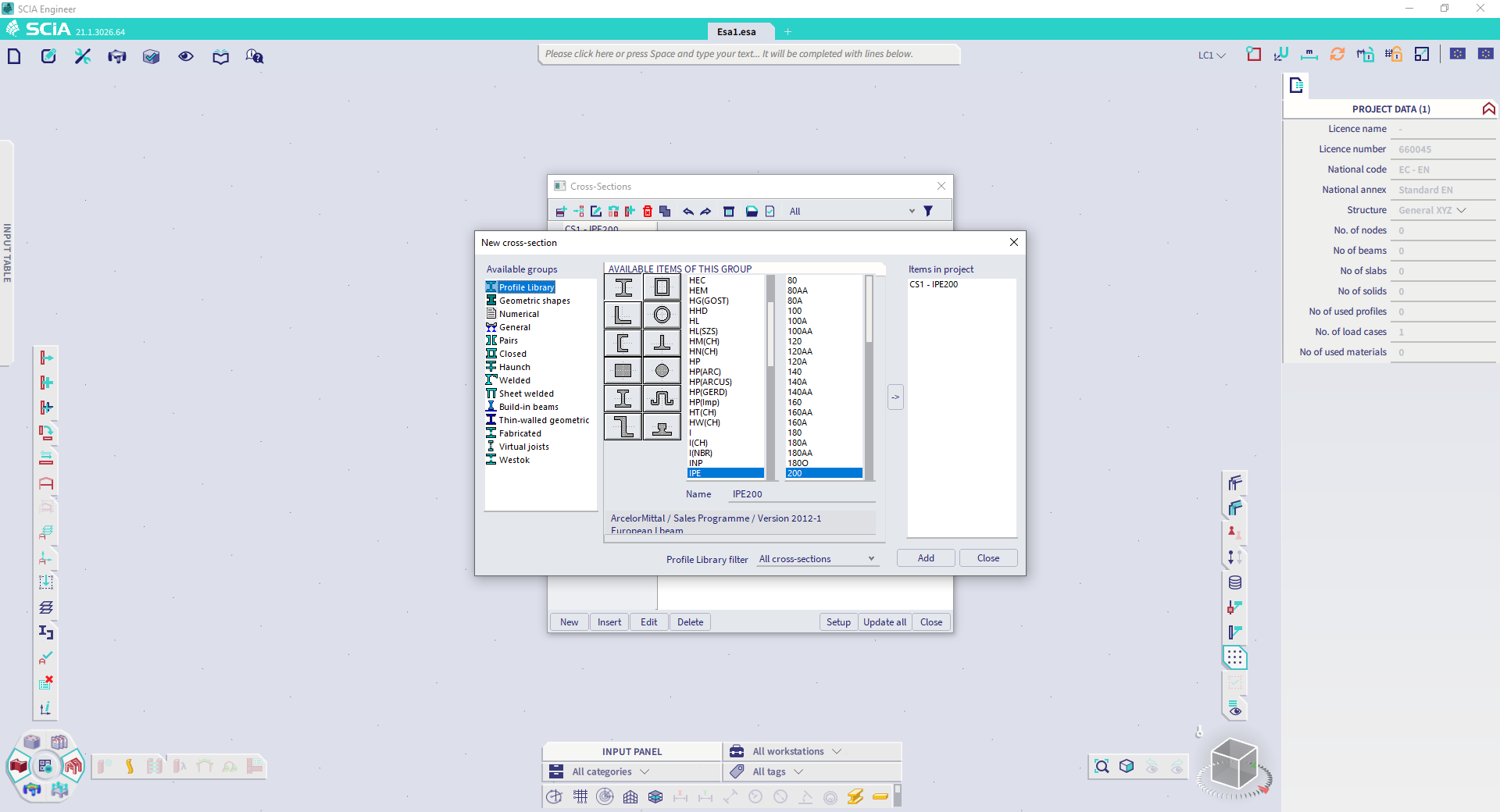Open a new tab with the plus button
This screenshot has width=1500, height=812.
coord(787,31)
